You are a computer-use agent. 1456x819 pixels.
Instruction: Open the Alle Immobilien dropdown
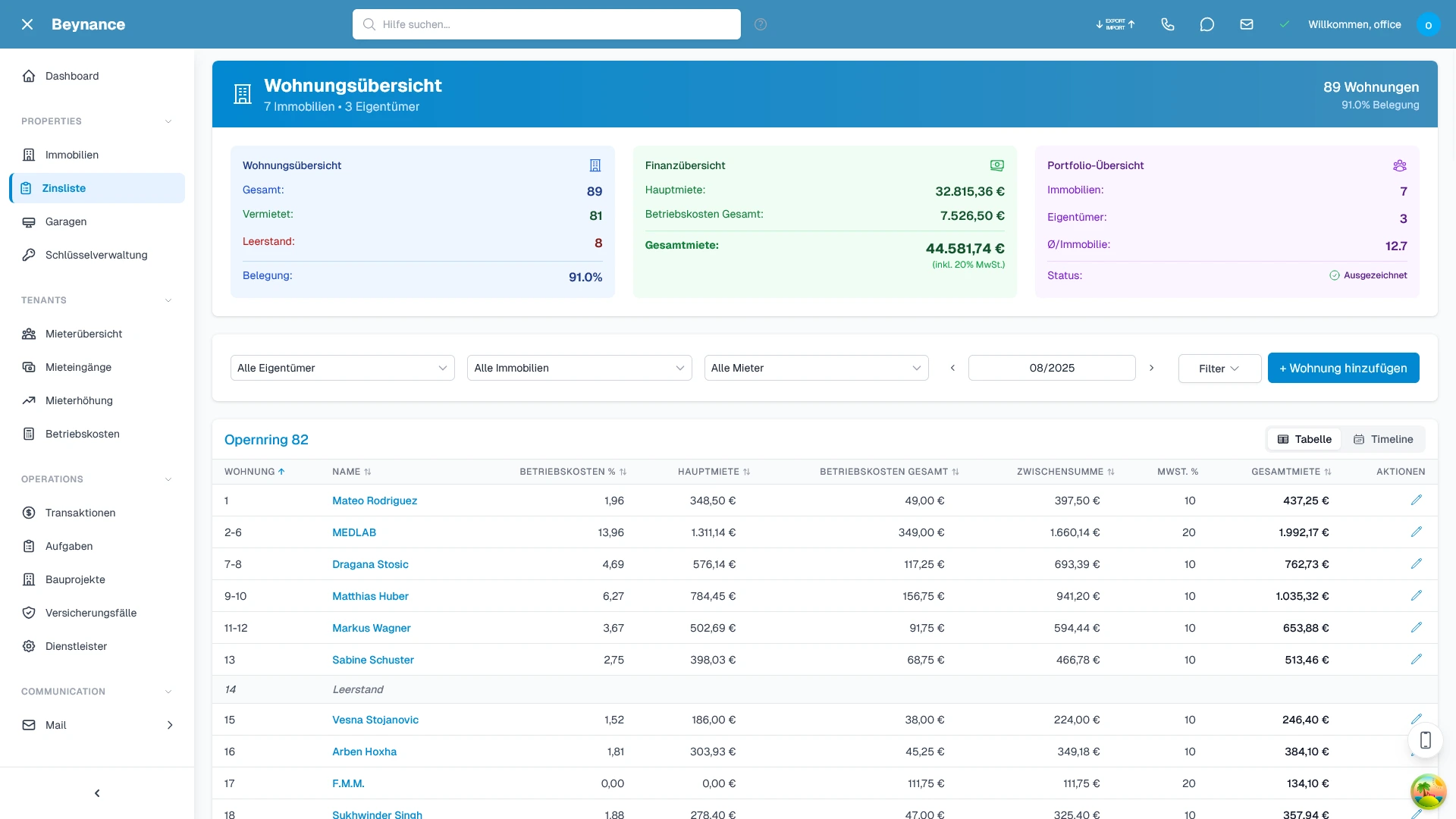pos(579,368)
